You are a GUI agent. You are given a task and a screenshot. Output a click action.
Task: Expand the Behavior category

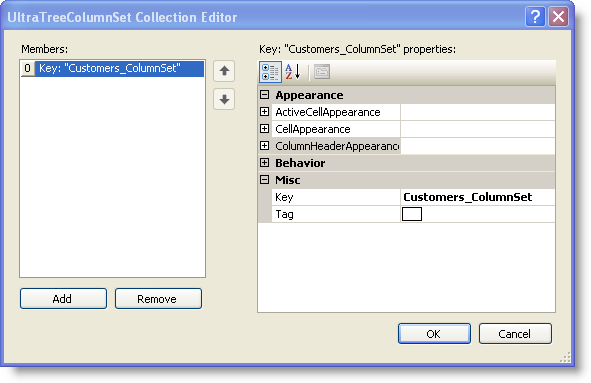point(265,162)
